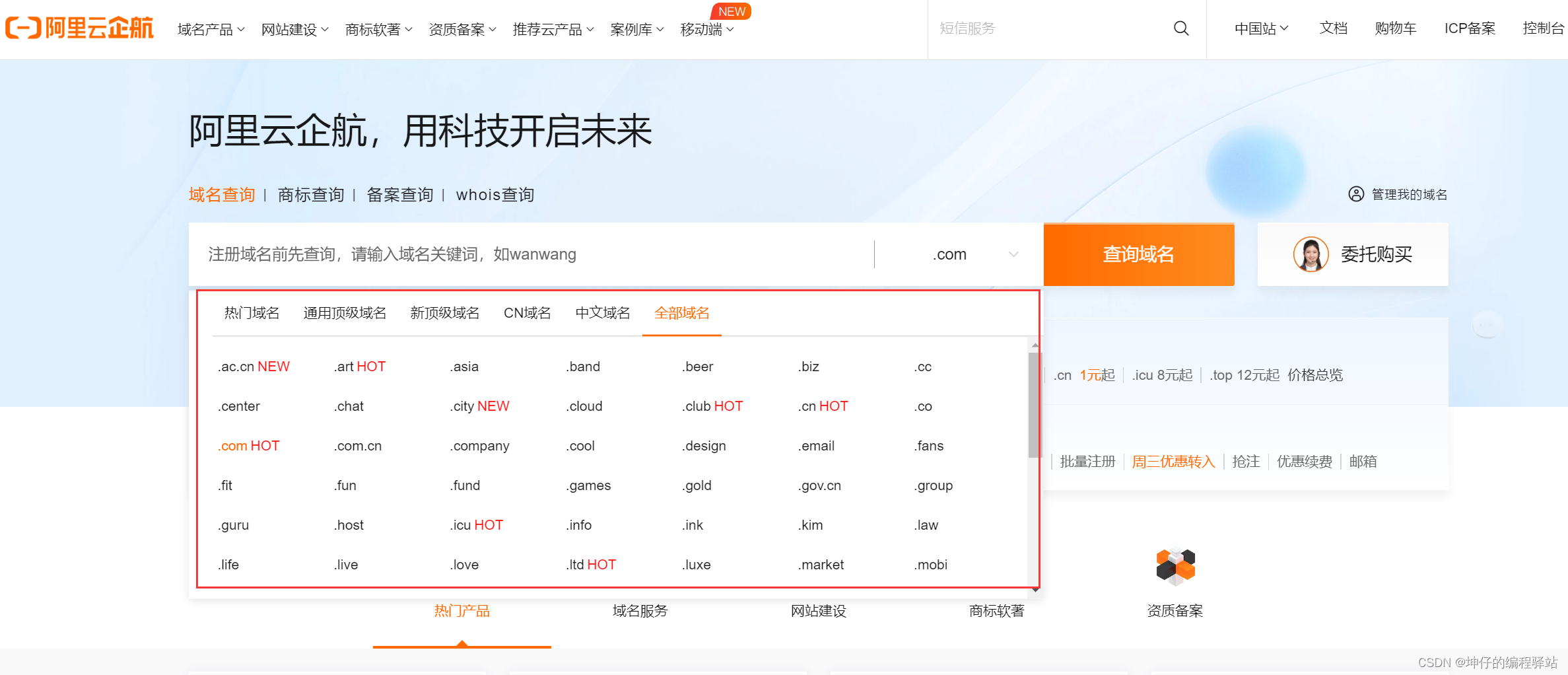Select the whois查询 search mode

[x=495, y=195]
